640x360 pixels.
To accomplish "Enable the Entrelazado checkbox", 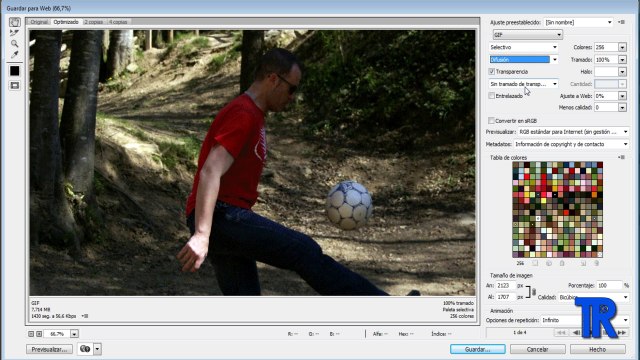I will pos(492,96).
